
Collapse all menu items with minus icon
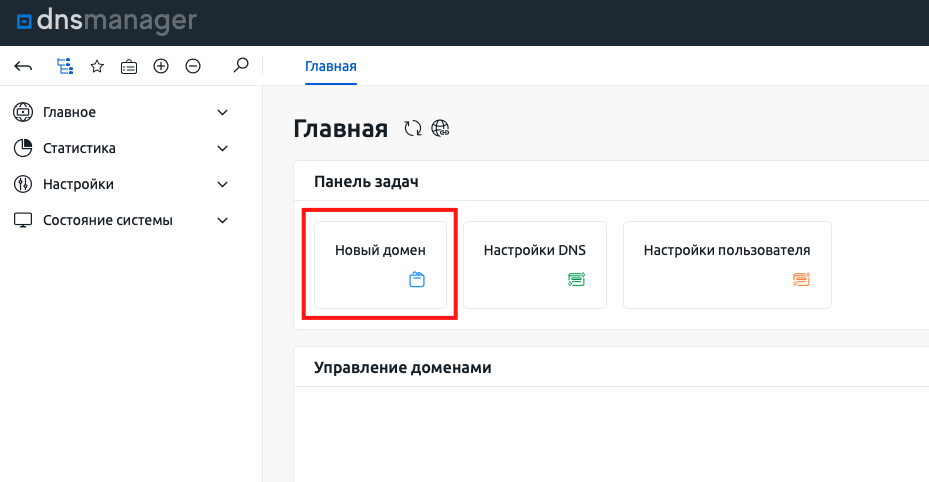[193, 67]
